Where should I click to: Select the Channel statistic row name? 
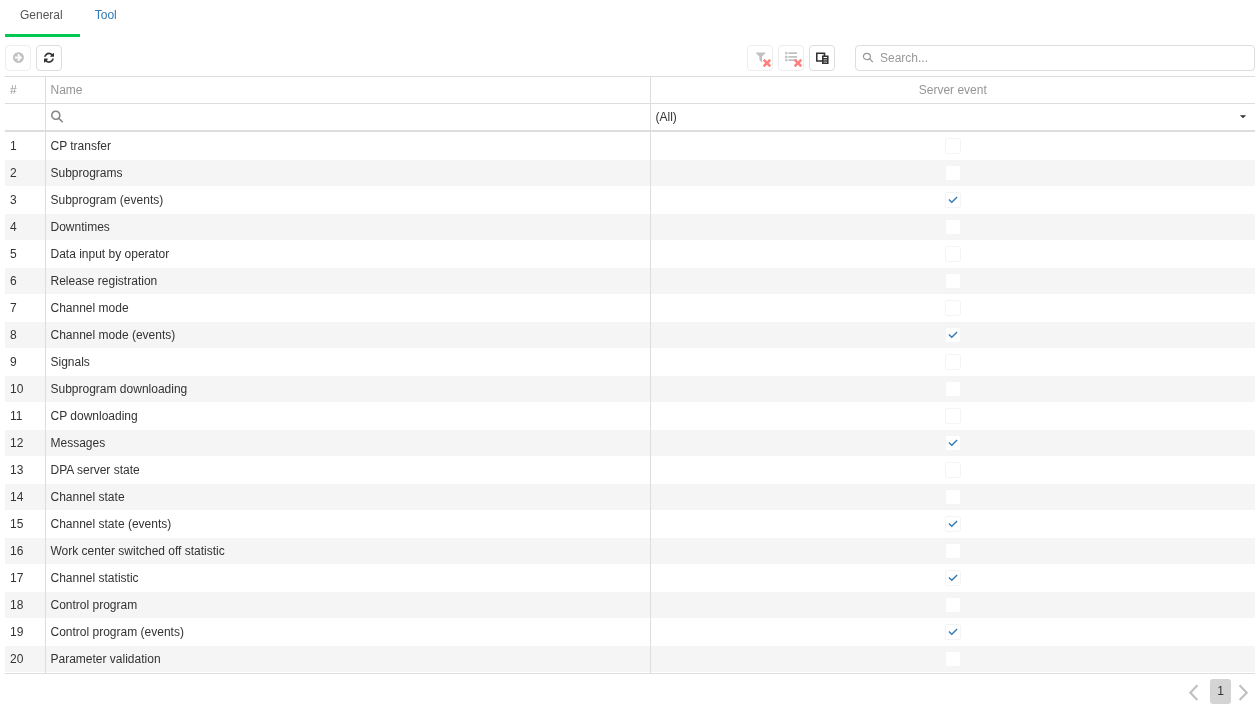(95, 578)
